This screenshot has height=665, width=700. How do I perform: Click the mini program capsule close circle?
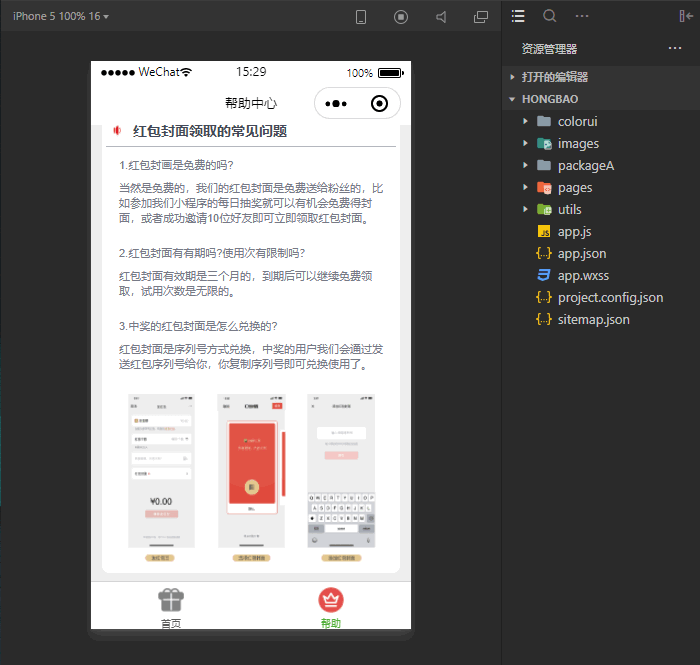pyautogui.click(x=379, y=104)
